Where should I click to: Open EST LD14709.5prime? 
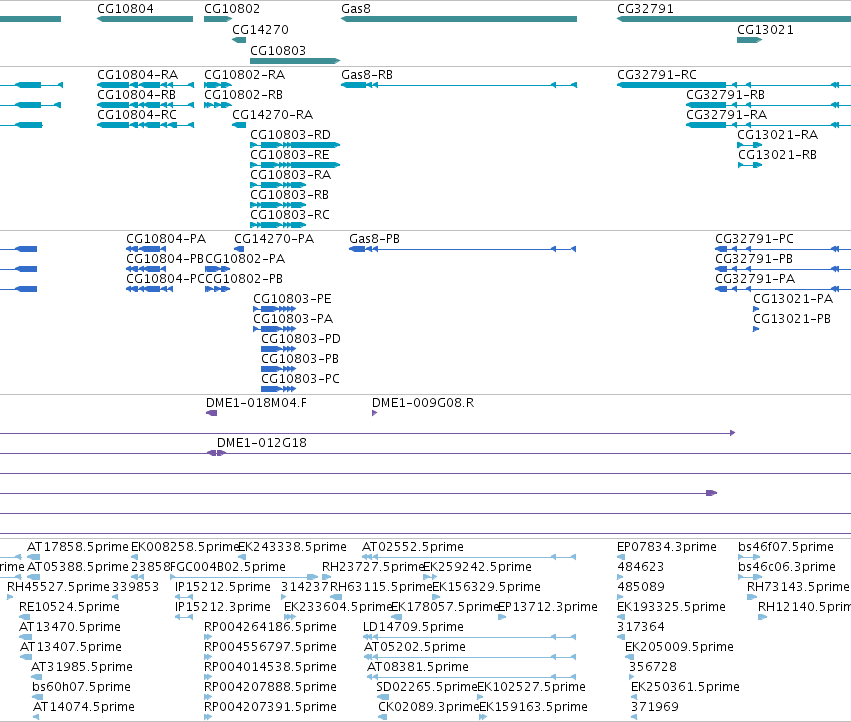pos(469,637)
